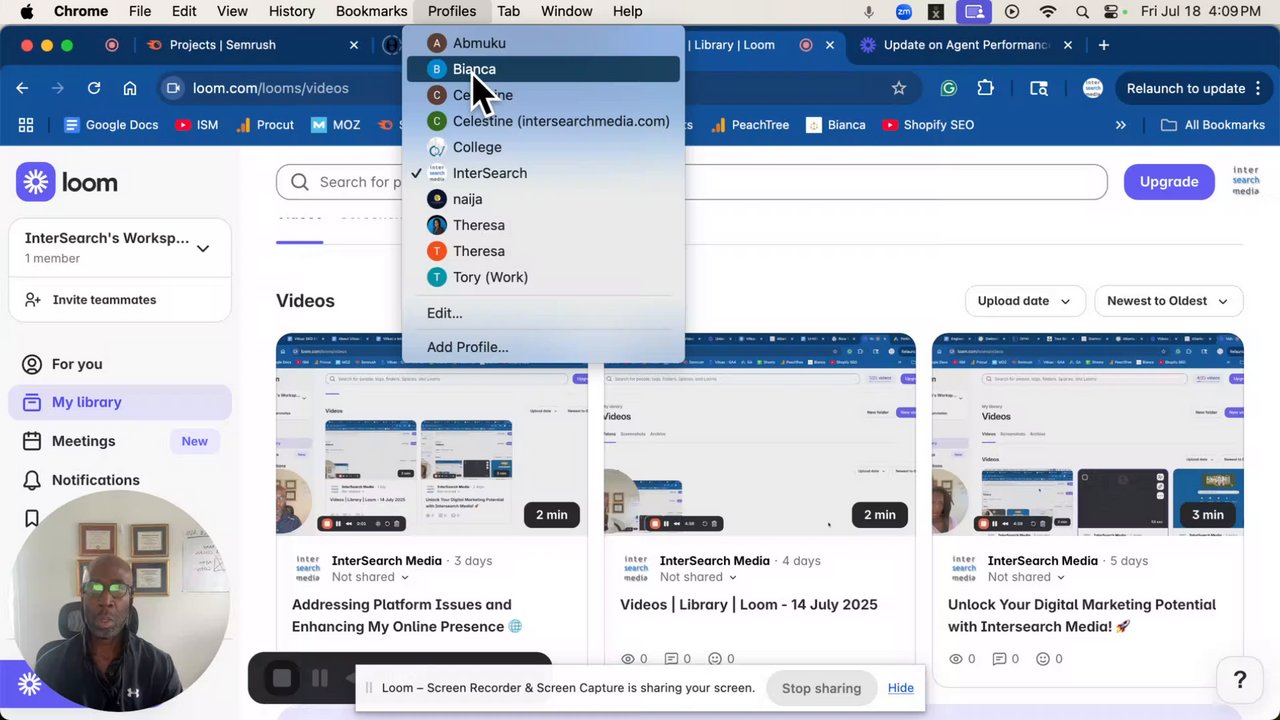Open Newest to Oldest dropdown
This screenshot has width=1280, height=720.
tap(1168, 301)
